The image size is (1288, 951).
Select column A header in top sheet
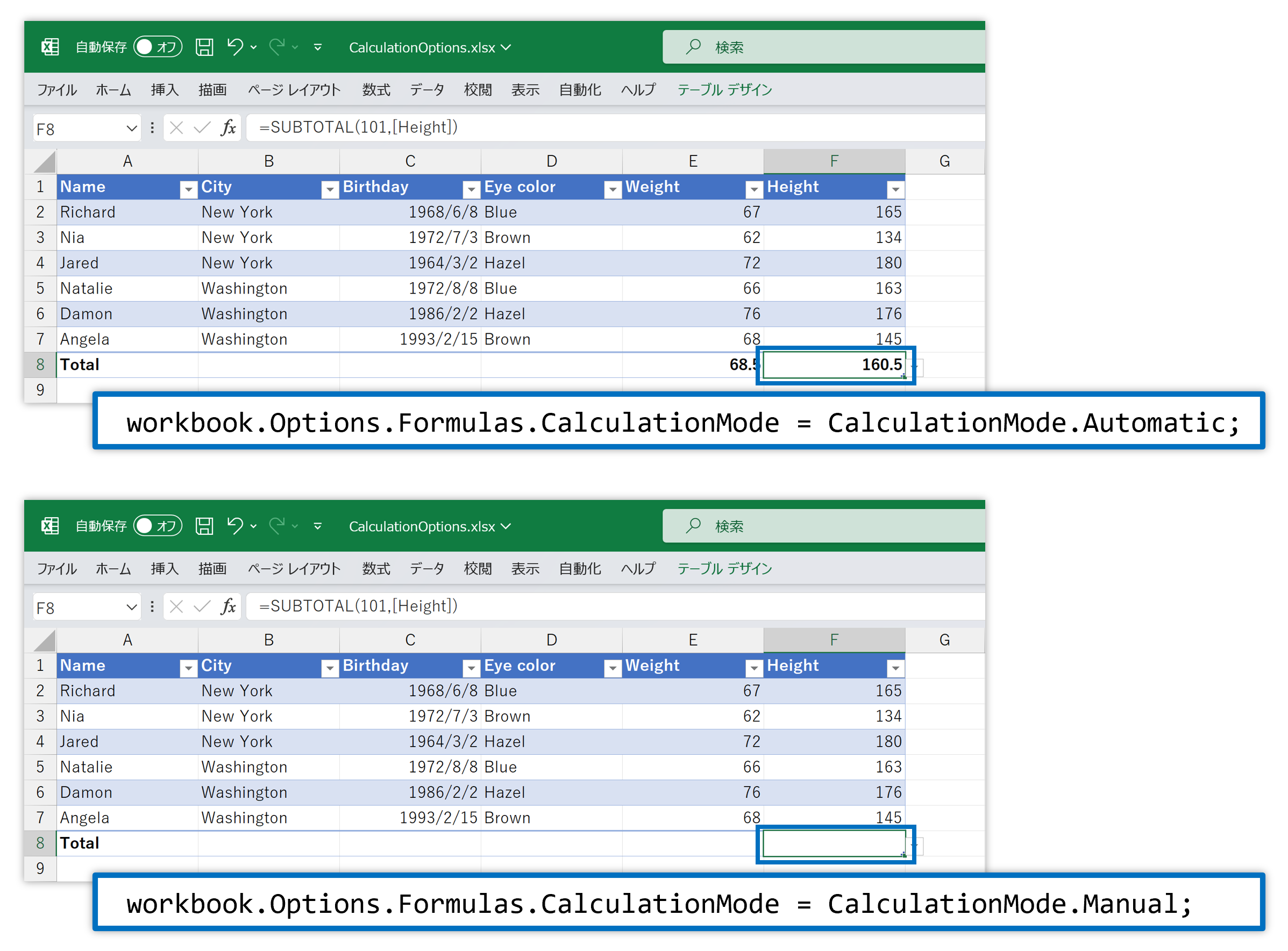coord(127,162)
